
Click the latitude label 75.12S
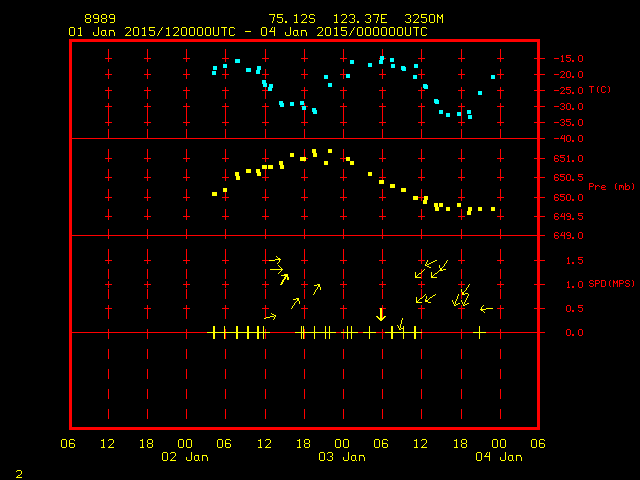point(289,19)
